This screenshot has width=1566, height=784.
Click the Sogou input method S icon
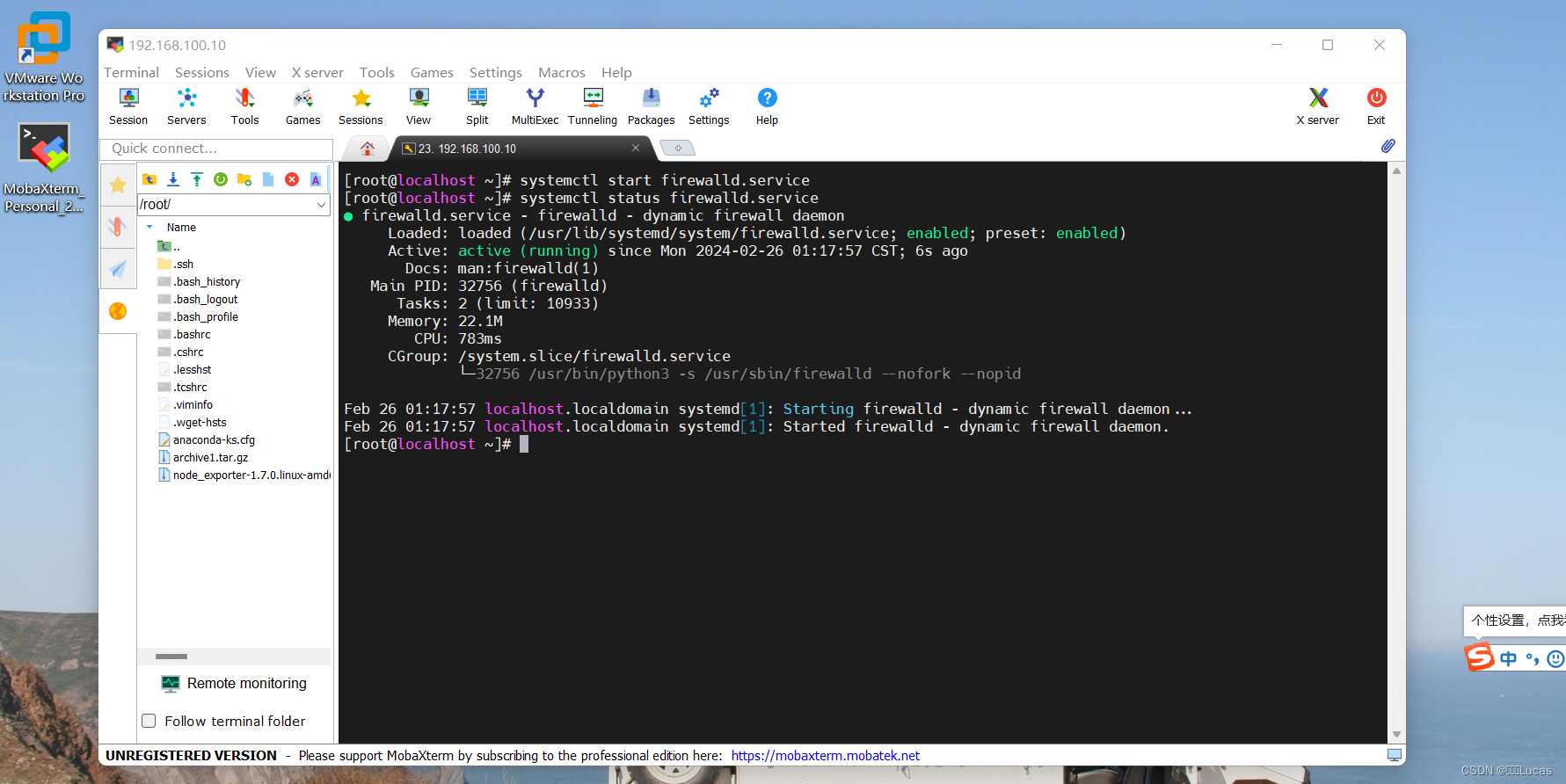click(1479, 657)
